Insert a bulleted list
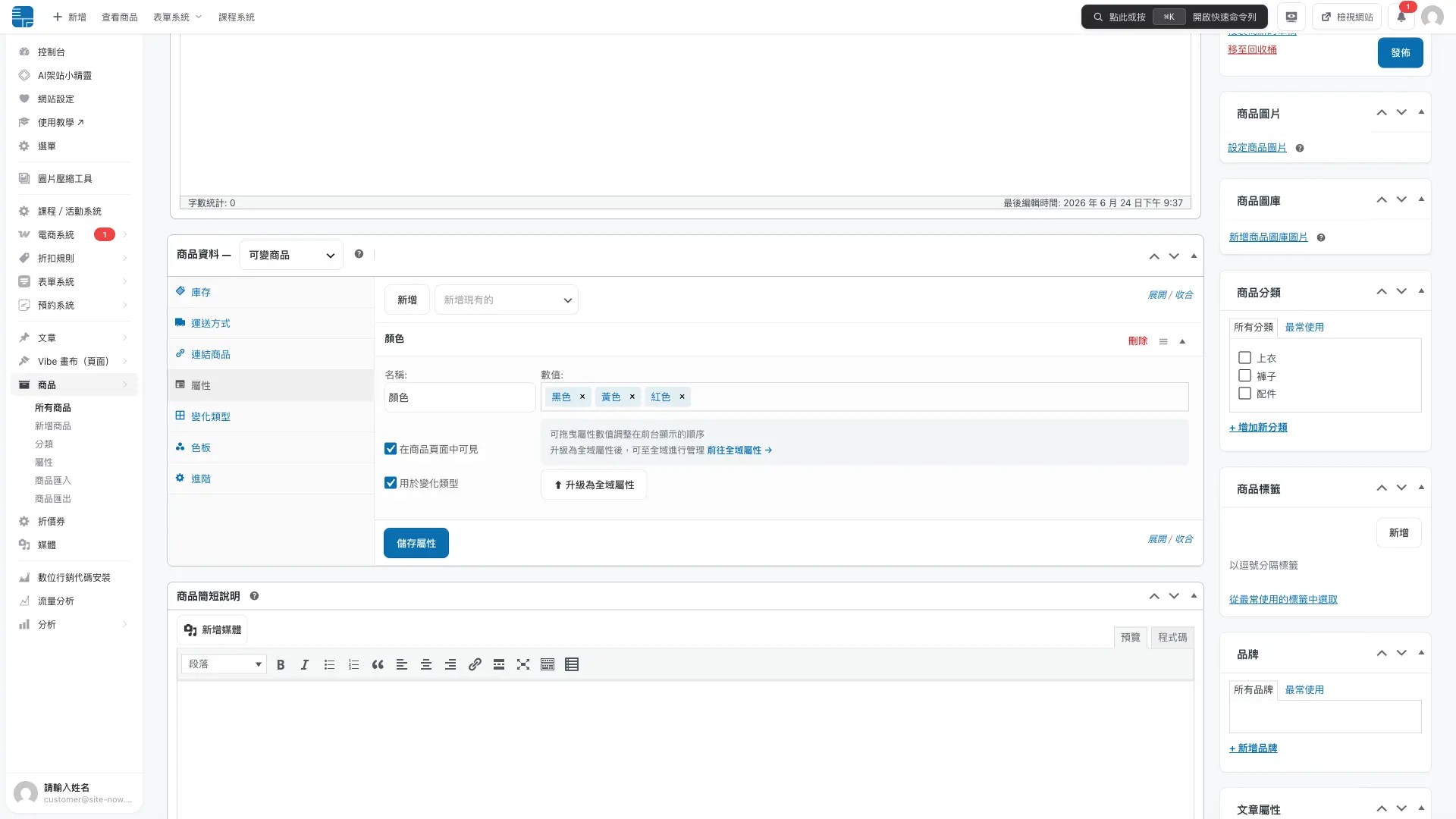The width and height of the screenshot is (1456, 819). click(x=329, y=665)
